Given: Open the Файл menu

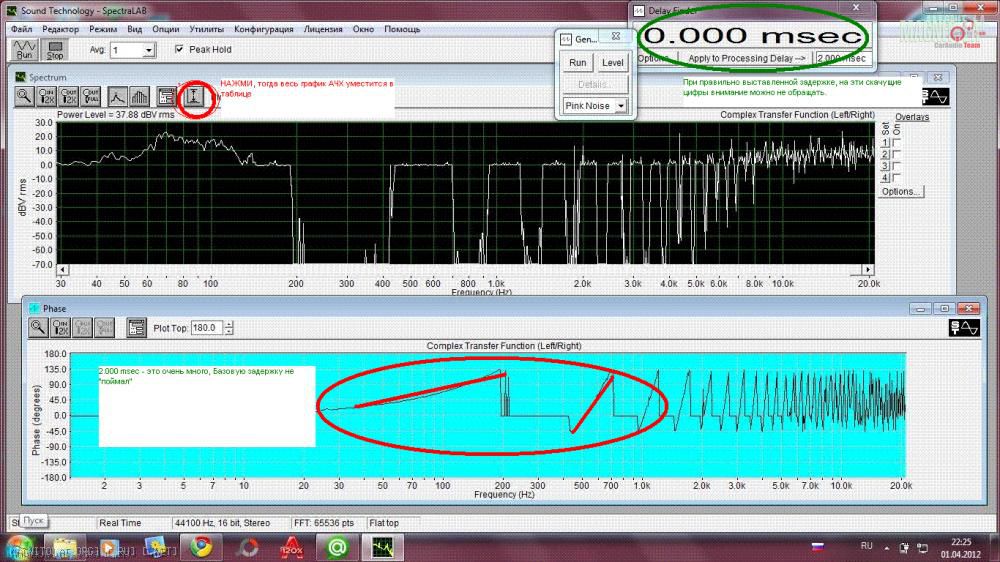Looking at the screenshot, I should [21, 29].
